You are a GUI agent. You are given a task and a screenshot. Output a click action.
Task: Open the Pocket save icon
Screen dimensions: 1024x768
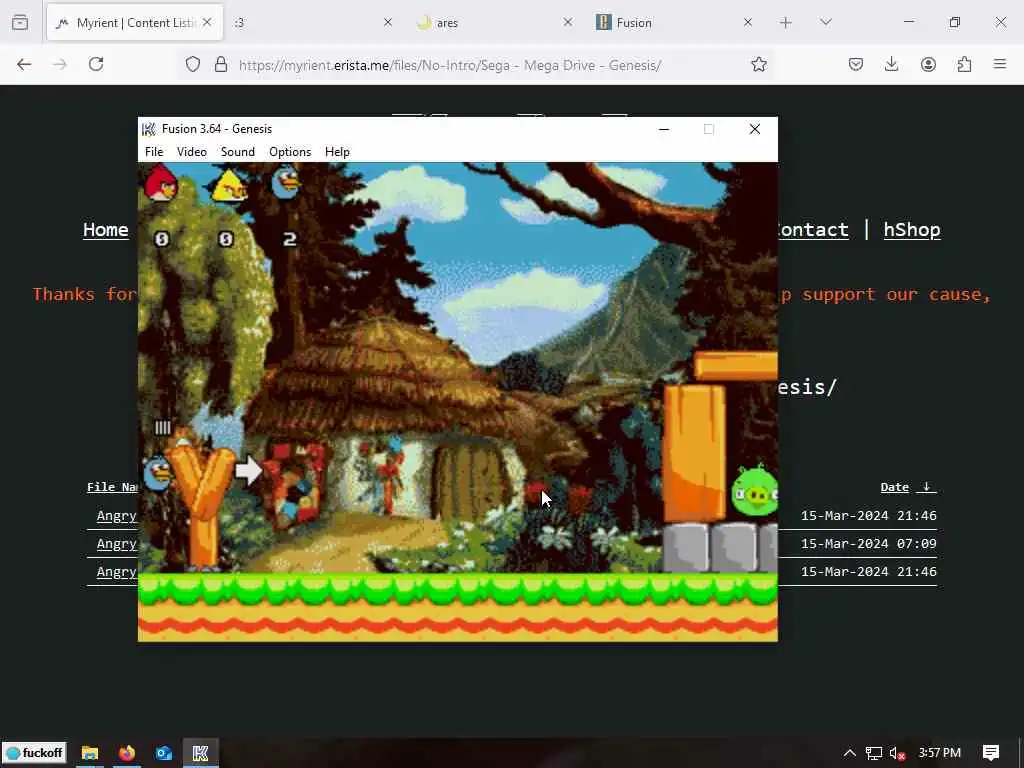856,64
